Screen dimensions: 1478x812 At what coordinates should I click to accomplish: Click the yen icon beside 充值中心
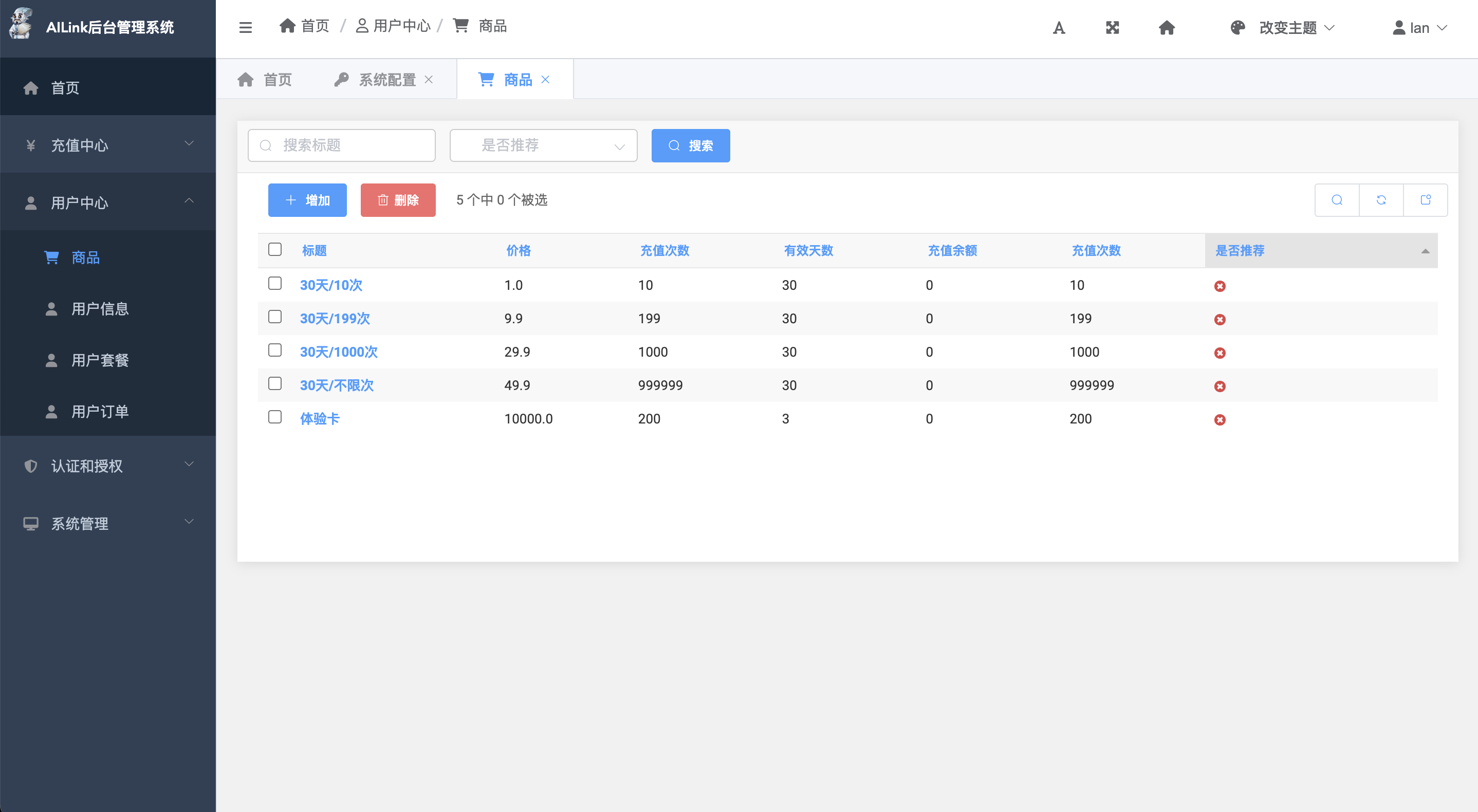31,145
